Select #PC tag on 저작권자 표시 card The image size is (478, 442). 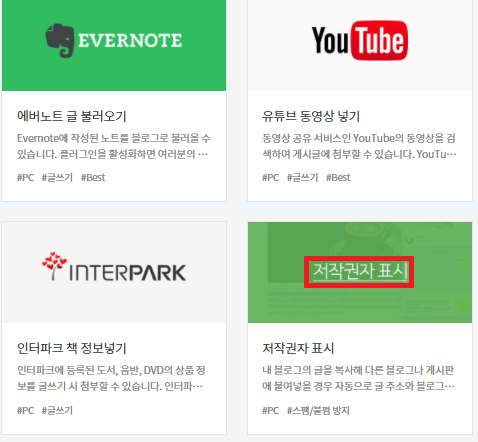tap(271, 410)
